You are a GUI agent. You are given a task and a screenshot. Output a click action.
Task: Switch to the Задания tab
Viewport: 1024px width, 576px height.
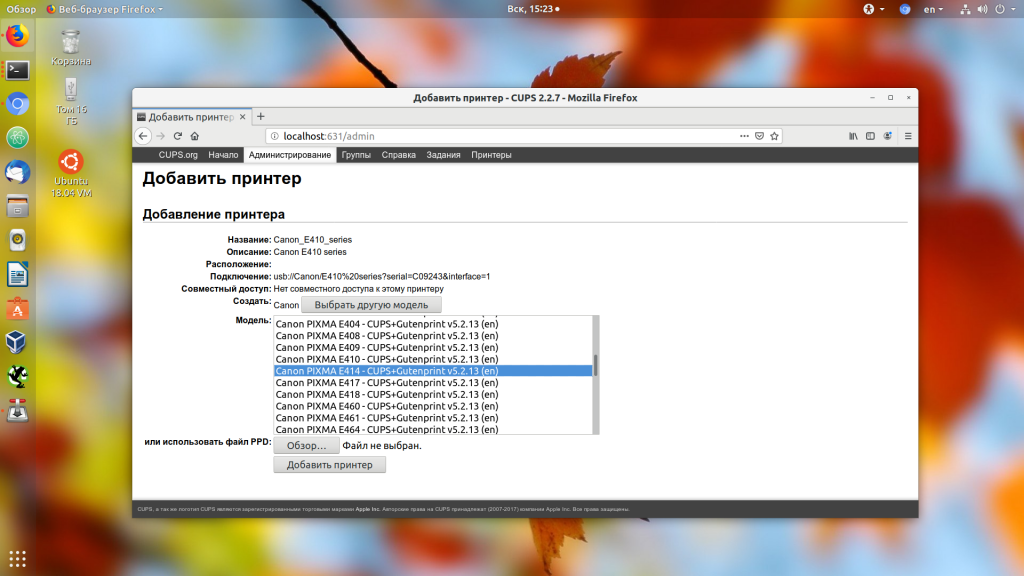(x=443, y=155)
